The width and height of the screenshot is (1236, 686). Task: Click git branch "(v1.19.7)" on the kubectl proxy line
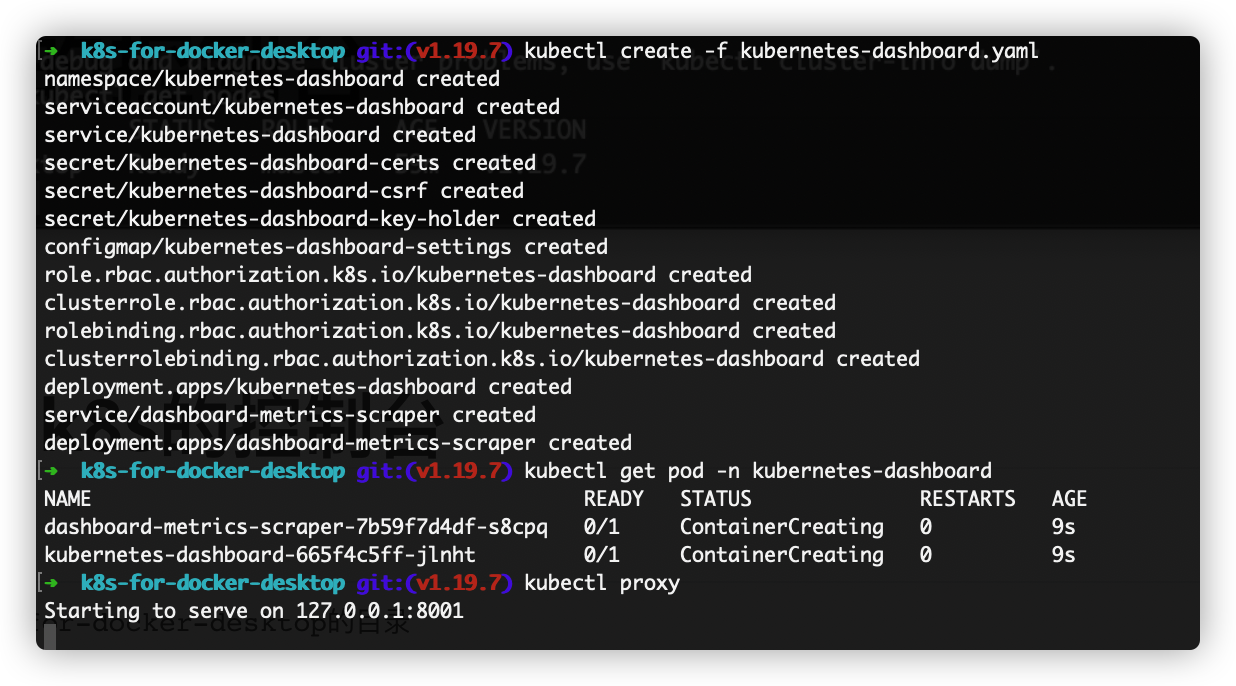point(459,582)
